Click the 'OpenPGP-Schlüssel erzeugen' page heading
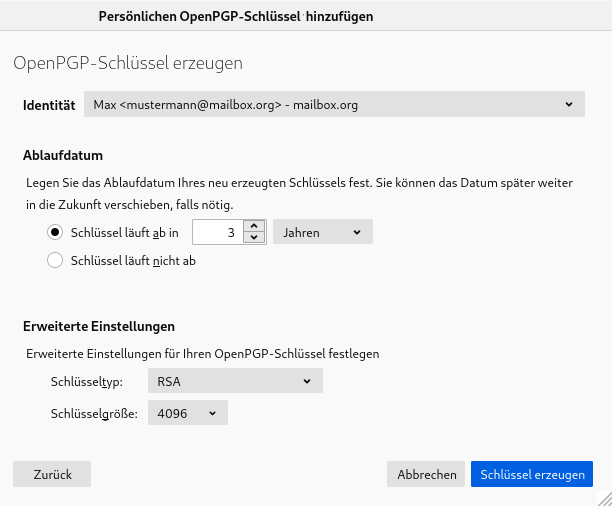The height and width of the screenshot is (506, 612). pyautogui.click(x=128, y=63)
